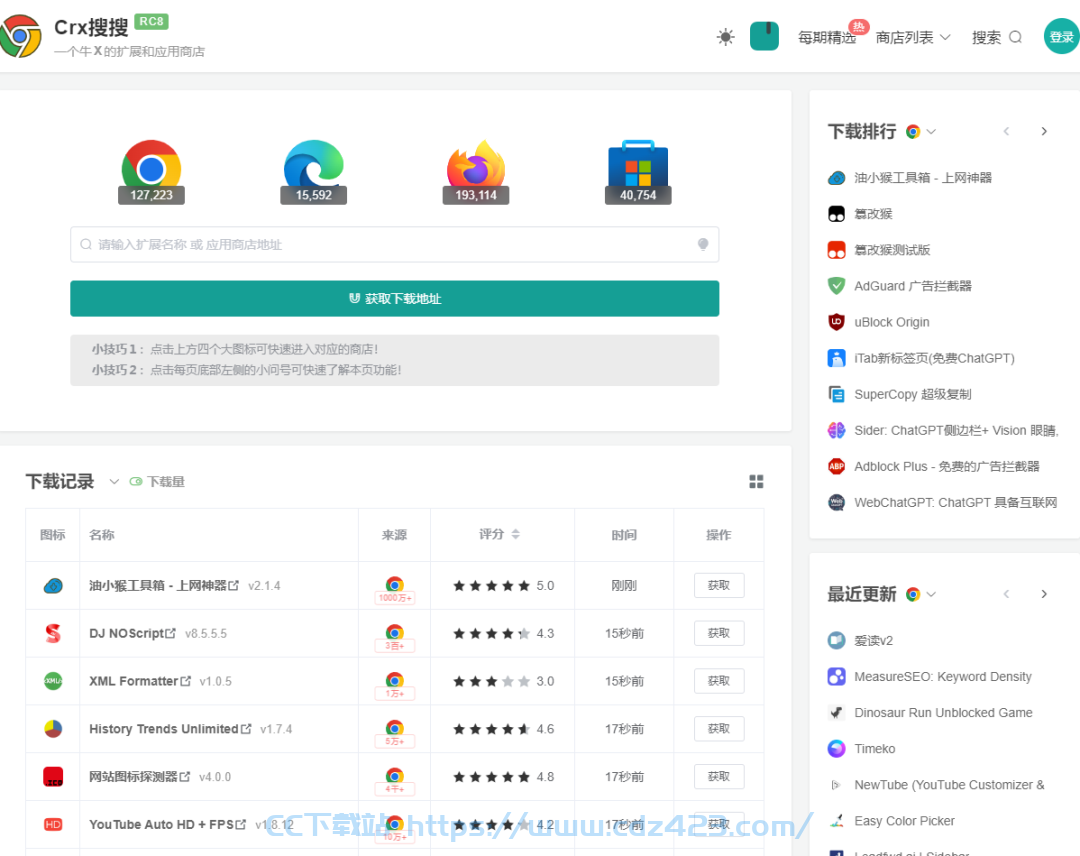Screen dimensions: 1080x856
Task: Click 获取 button for DJ NOScript row
Action: 718,633
